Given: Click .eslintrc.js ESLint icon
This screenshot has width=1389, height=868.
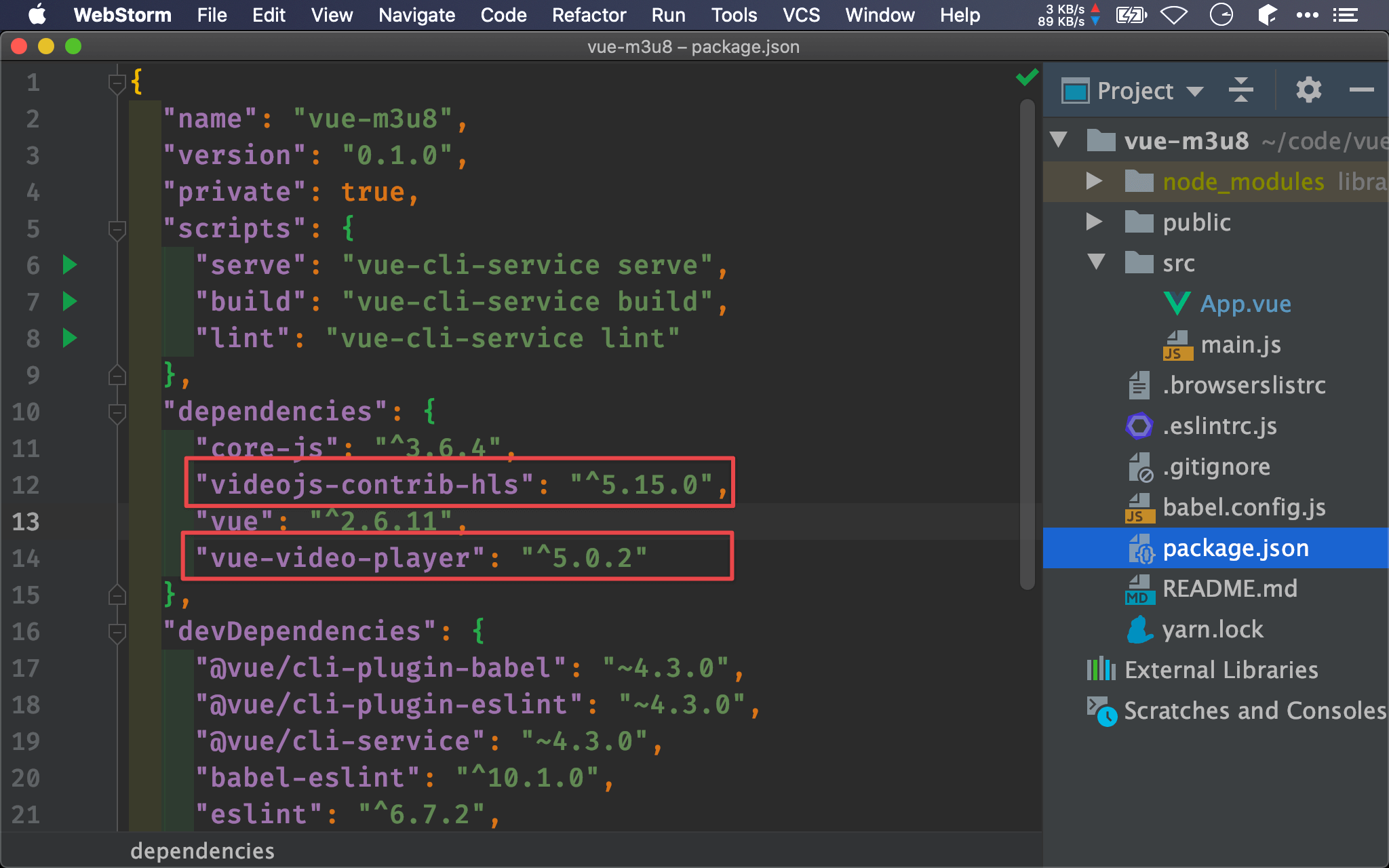Looking at the screenshot, I should 1139,426.
